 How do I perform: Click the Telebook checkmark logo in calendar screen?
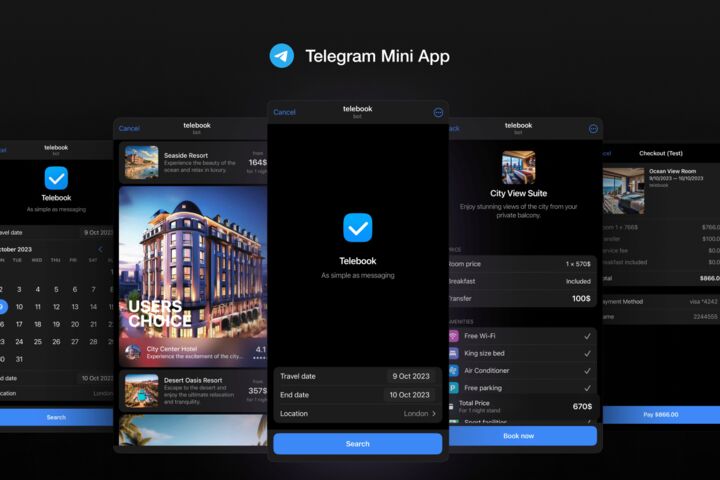point(56,178)
